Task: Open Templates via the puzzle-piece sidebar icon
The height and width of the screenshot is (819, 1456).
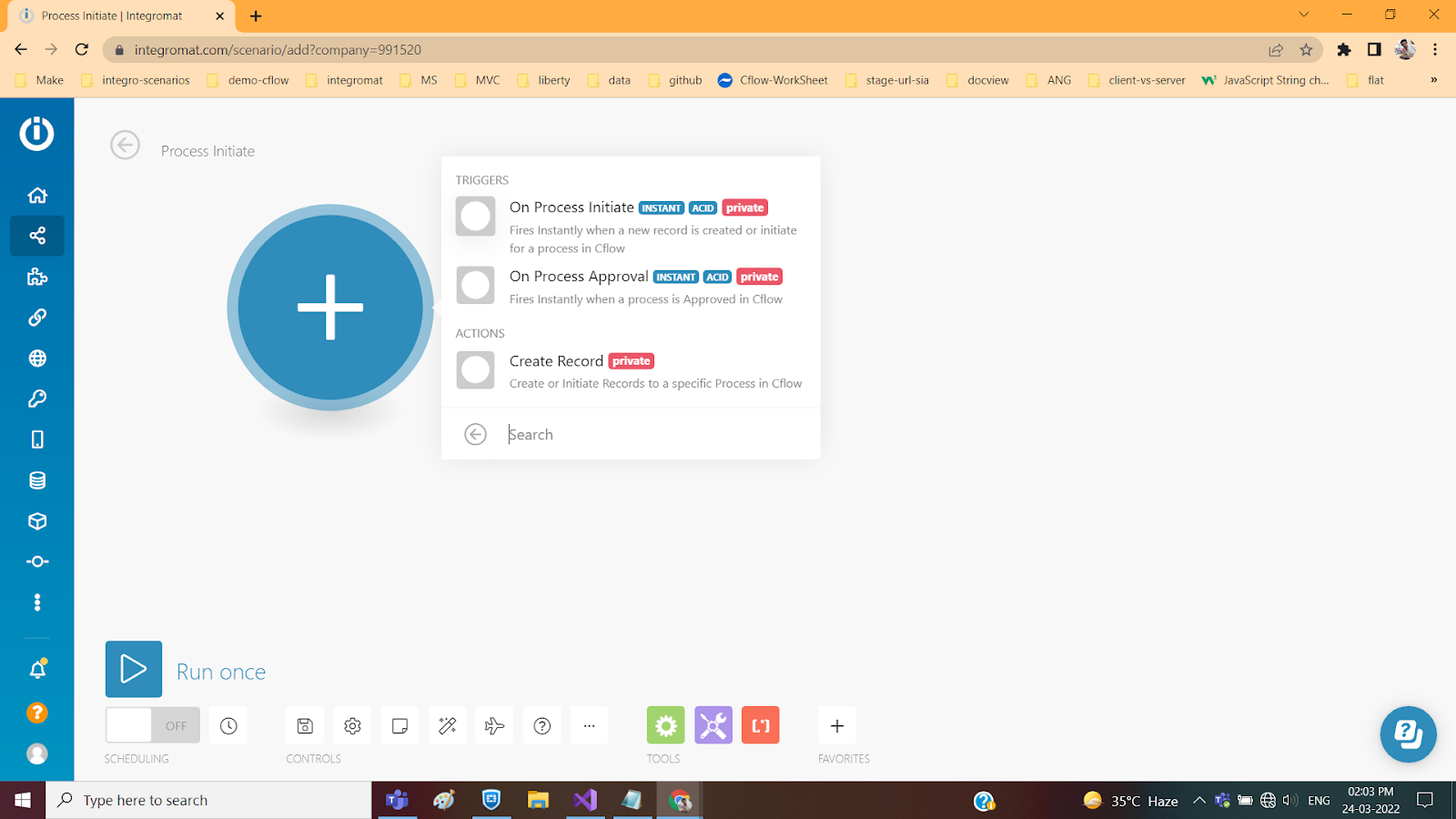Action: (37, 277)
